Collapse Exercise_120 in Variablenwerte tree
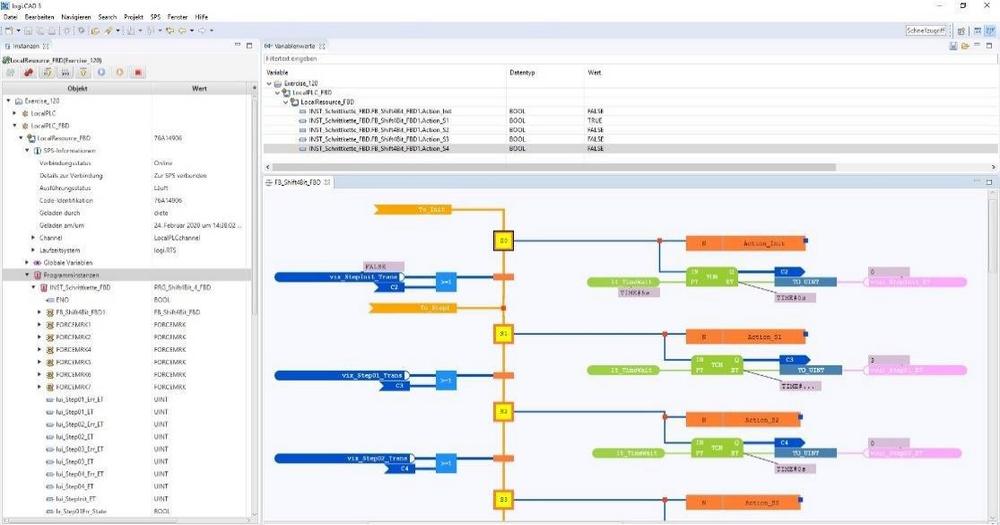 click(269, 84)
